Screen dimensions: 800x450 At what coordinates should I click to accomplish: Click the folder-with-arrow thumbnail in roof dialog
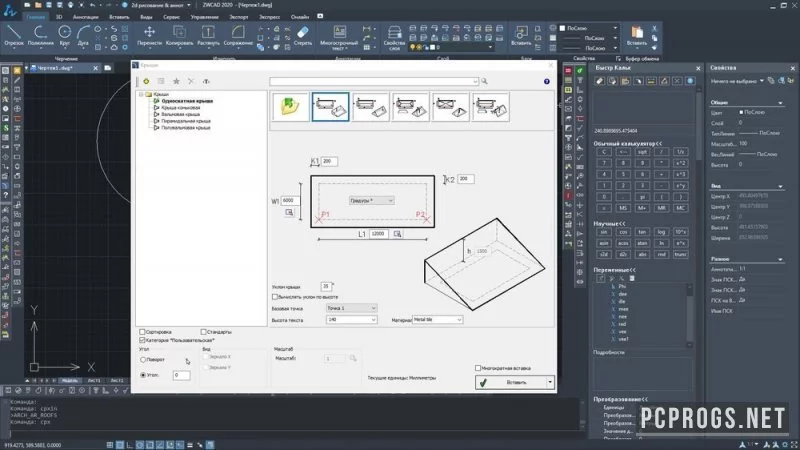click(290, 107)
